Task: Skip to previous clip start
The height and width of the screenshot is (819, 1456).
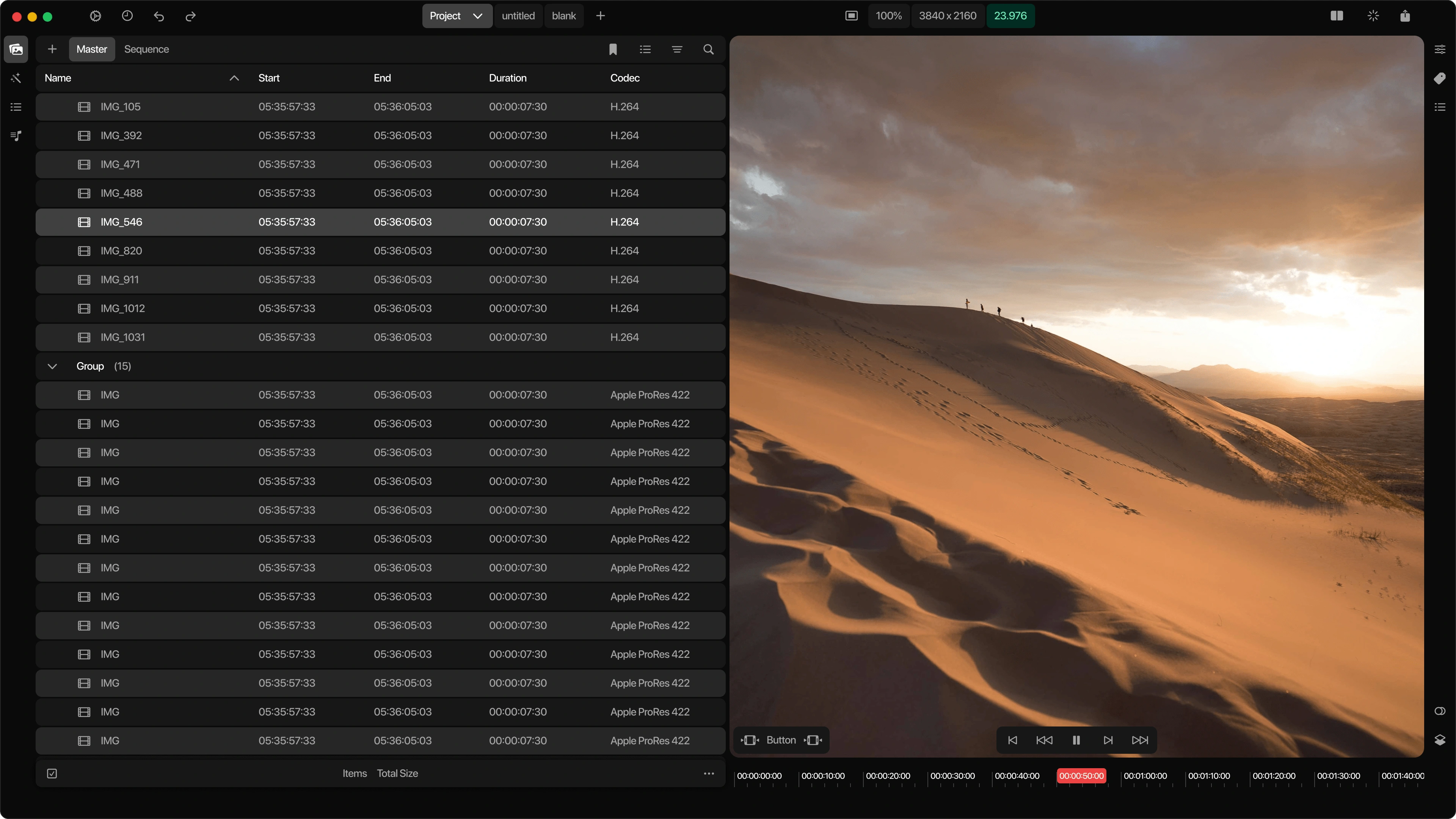Action: (1012, 740)
